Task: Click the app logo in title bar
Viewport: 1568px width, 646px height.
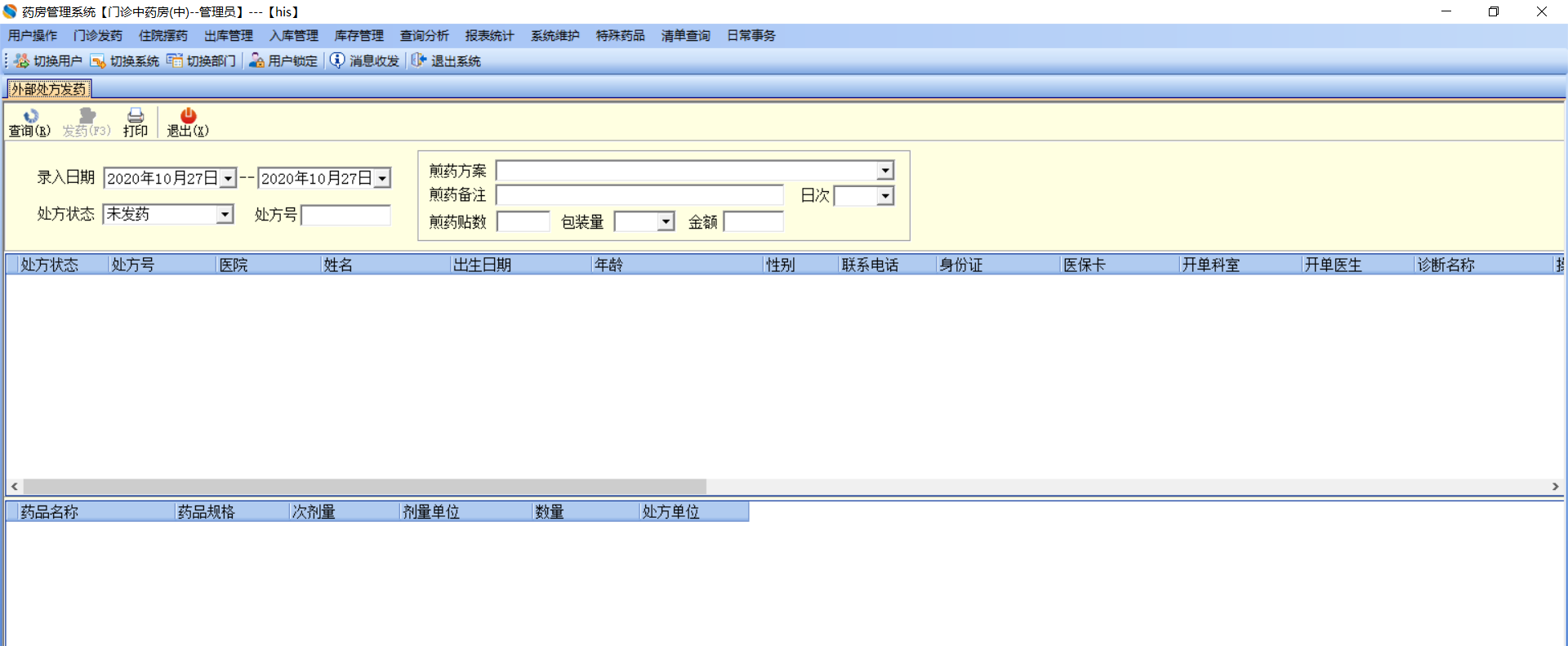Action: point(10,11)
